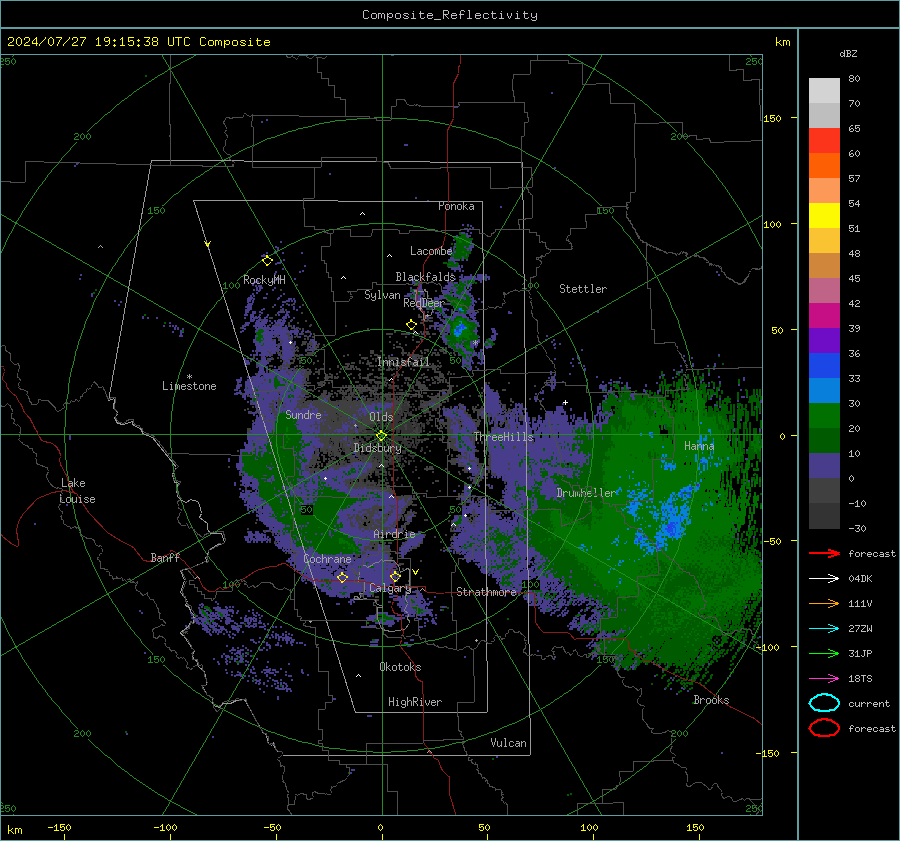Screen dimensions: 900x841
Task: Click the white 04DK arrow icon
Action: point(824,578)
